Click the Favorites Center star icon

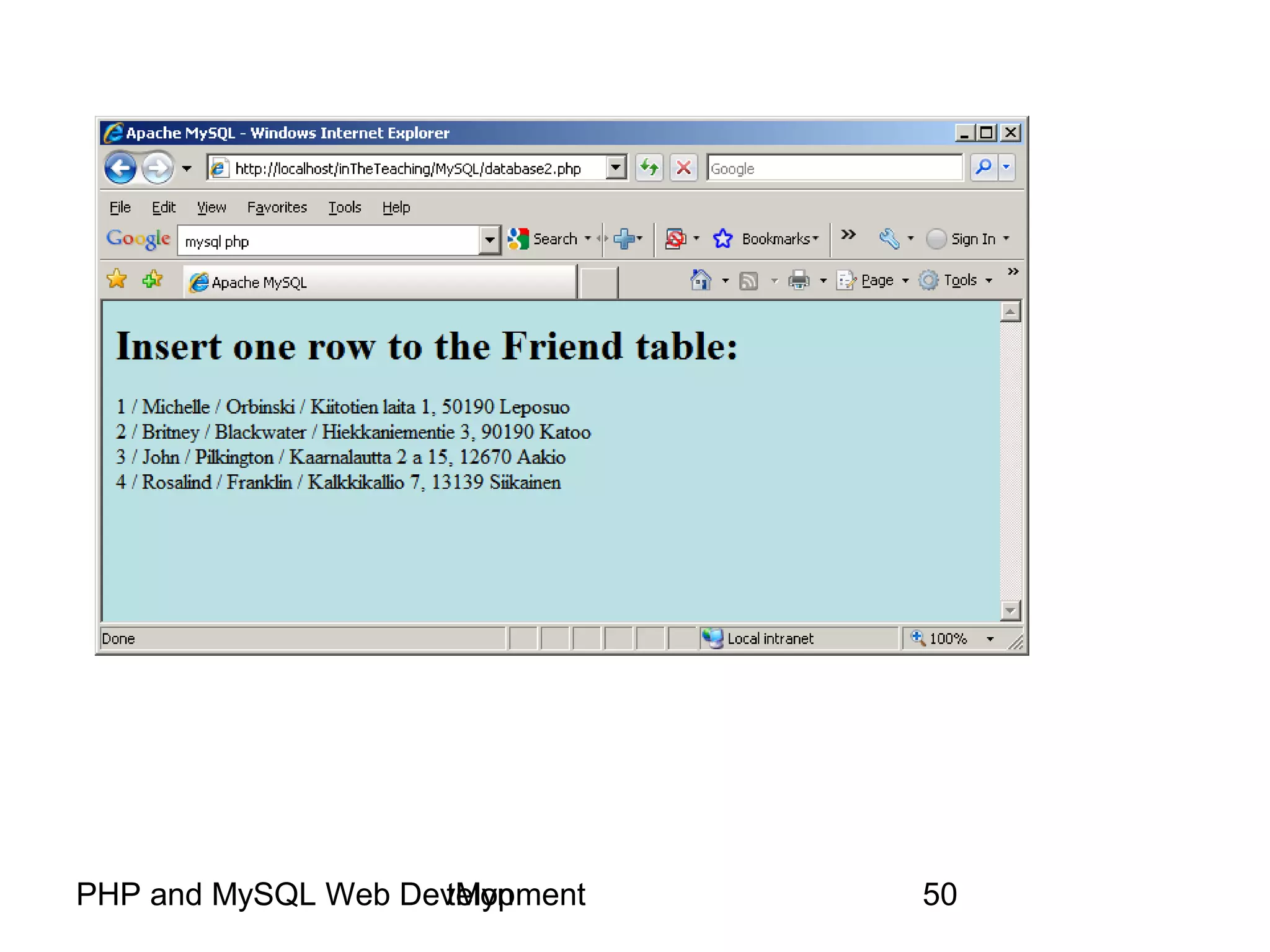pos(117,280)
